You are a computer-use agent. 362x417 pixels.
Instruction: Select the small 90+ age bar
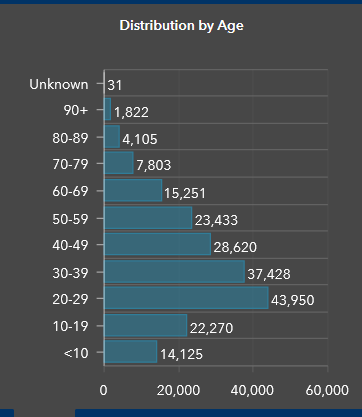[x=108, y=109]
